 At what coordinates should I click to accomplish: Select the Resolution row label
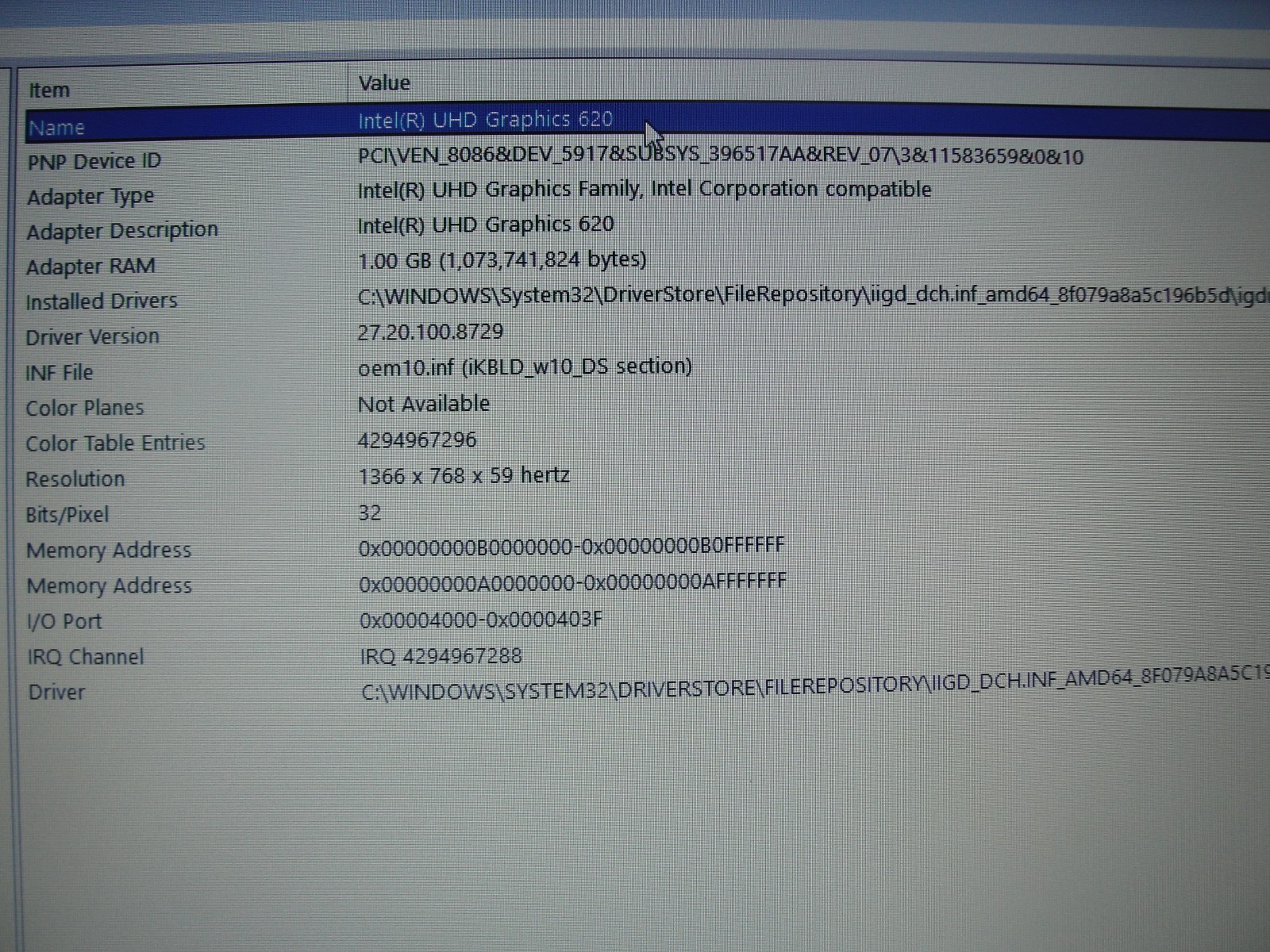coord(75,479)
